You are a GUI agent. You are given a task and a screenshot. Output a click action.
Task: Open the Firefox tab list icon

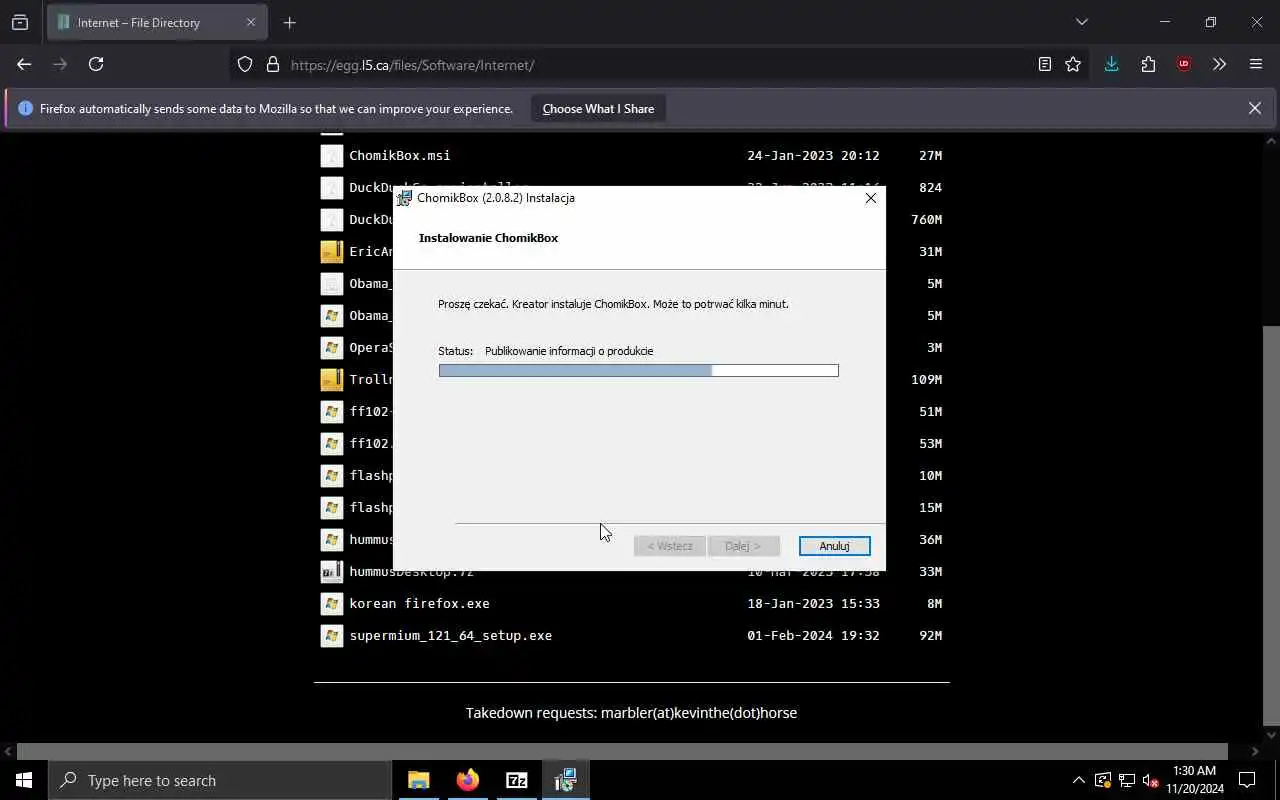pyautogui.click(x=20, y=22)
